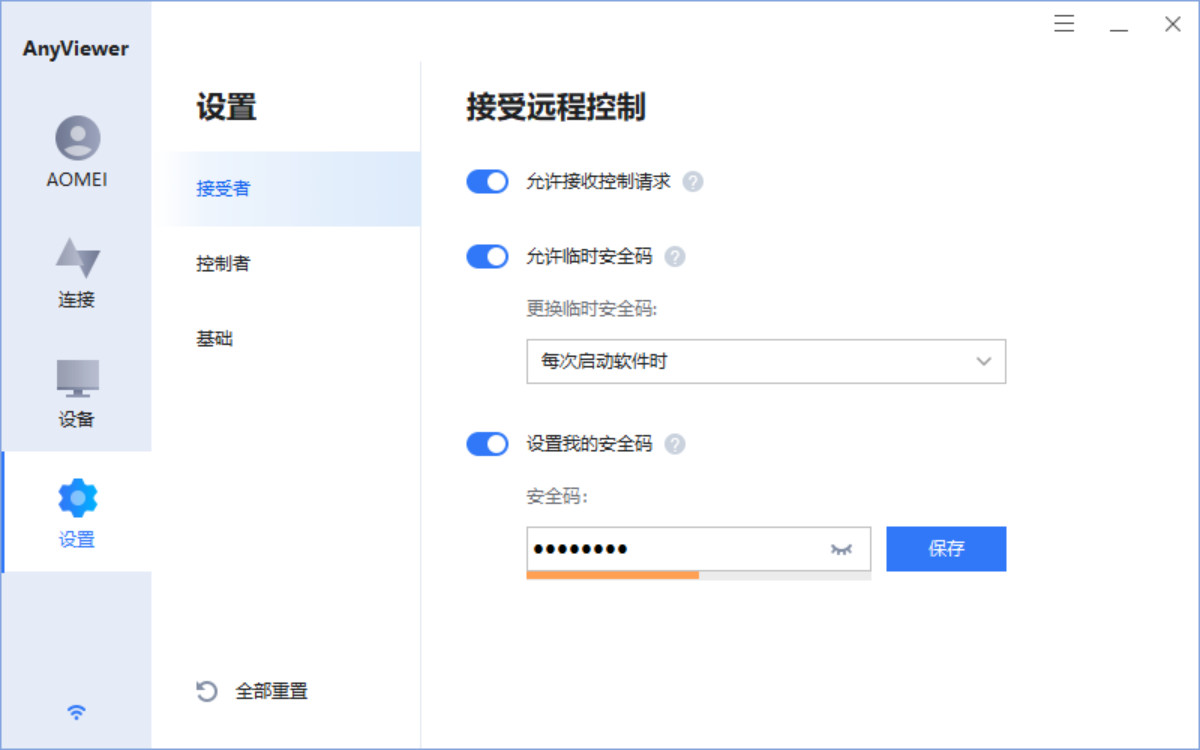Click into the 安全码 password field
The height and width of the screenshot is (750, 1200).
point(670,549)
